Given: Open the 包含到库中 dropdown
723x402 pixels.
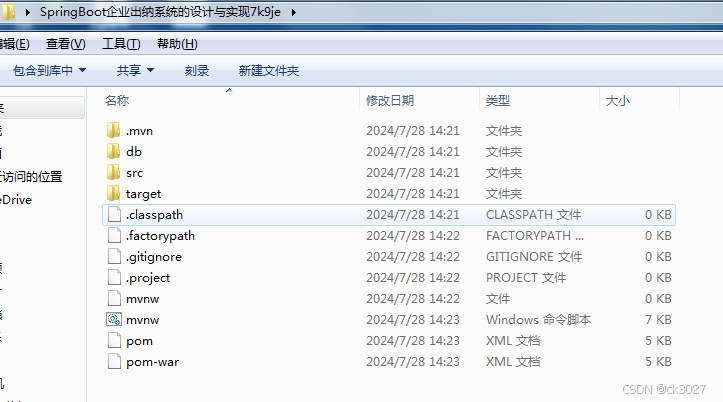Looking at the screenshot, I should click(49, 71).
